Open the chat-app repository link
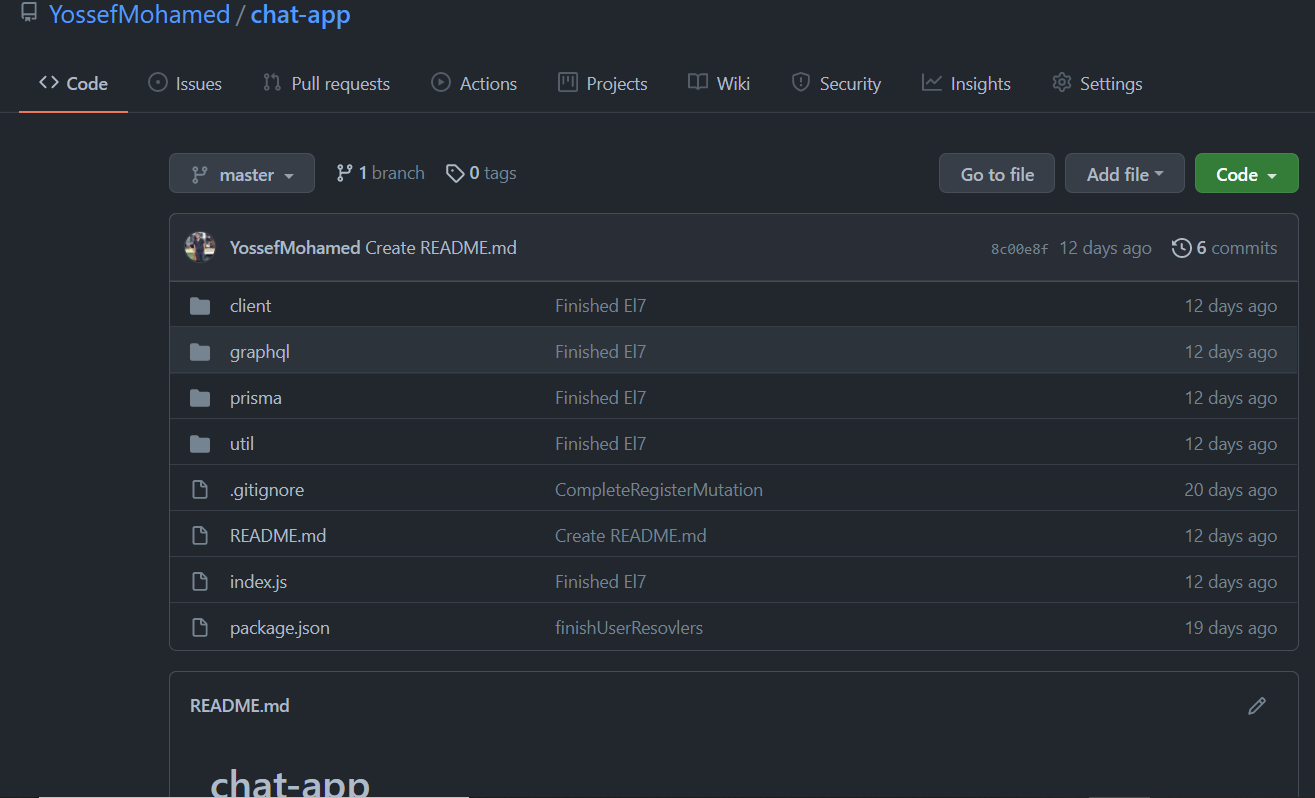1315x798 pixels. pos(300,14)
